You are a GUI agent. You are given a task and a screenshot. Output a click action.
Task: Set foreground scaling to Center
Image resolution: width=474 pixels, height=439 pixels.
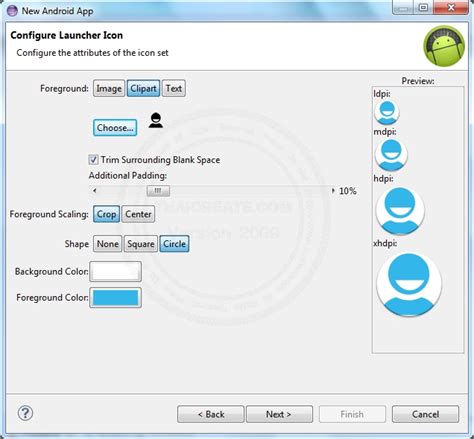138,214
